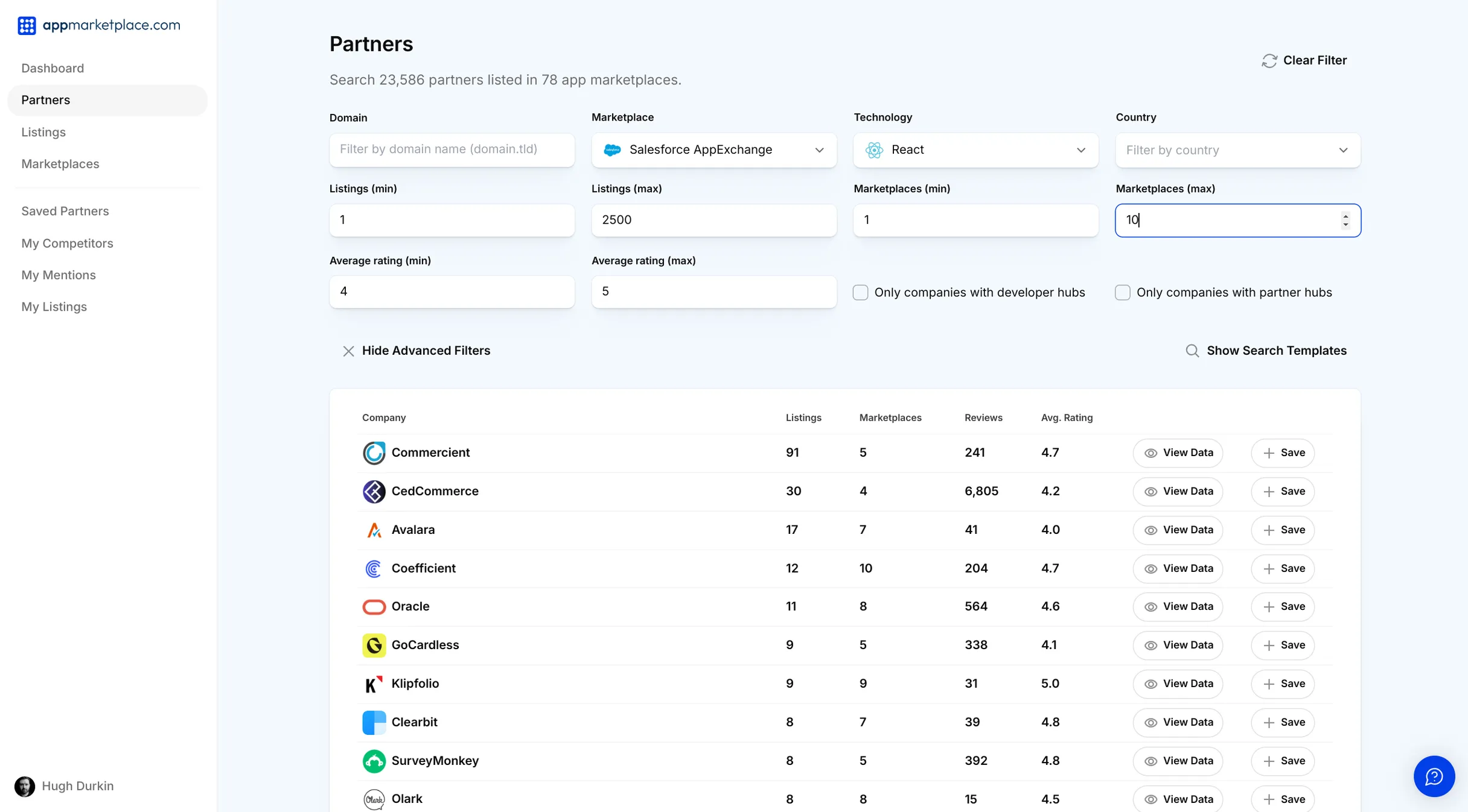Open My Listings in the sidebar
Viewport: 1468px width, 812px height.
[54, 307]
